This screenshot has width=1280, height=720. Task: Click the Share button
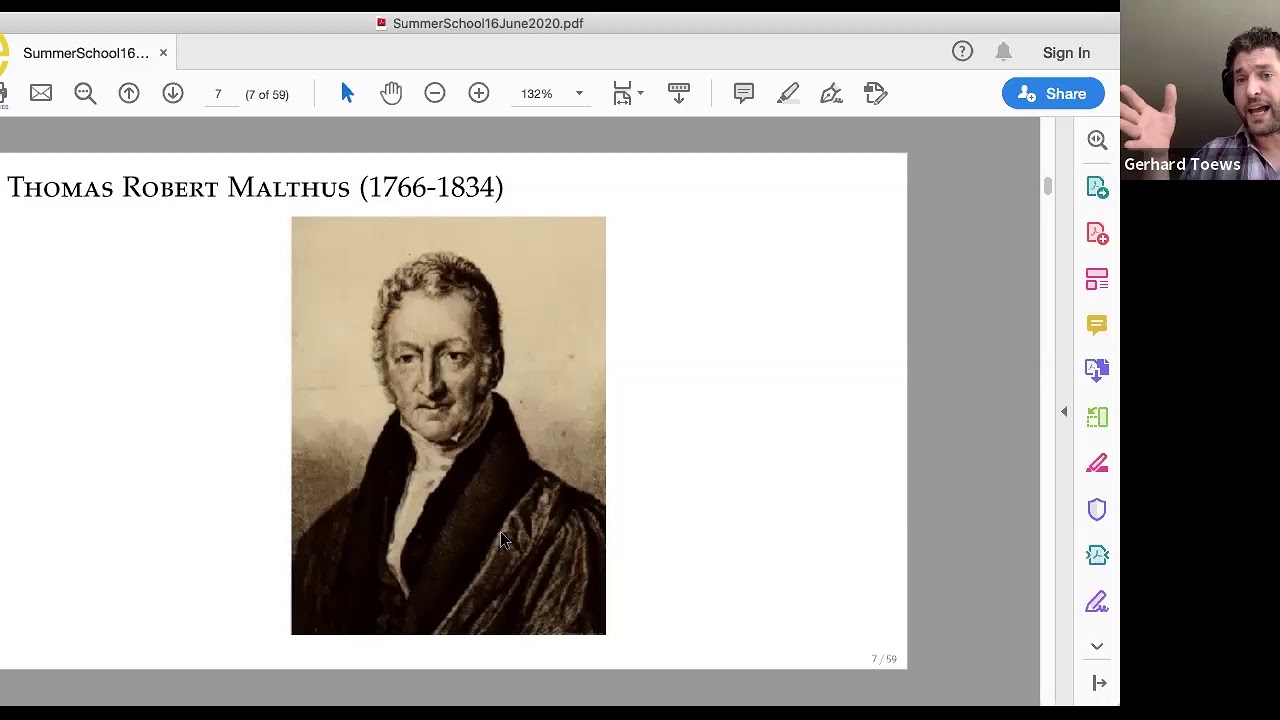(1053, 94)
